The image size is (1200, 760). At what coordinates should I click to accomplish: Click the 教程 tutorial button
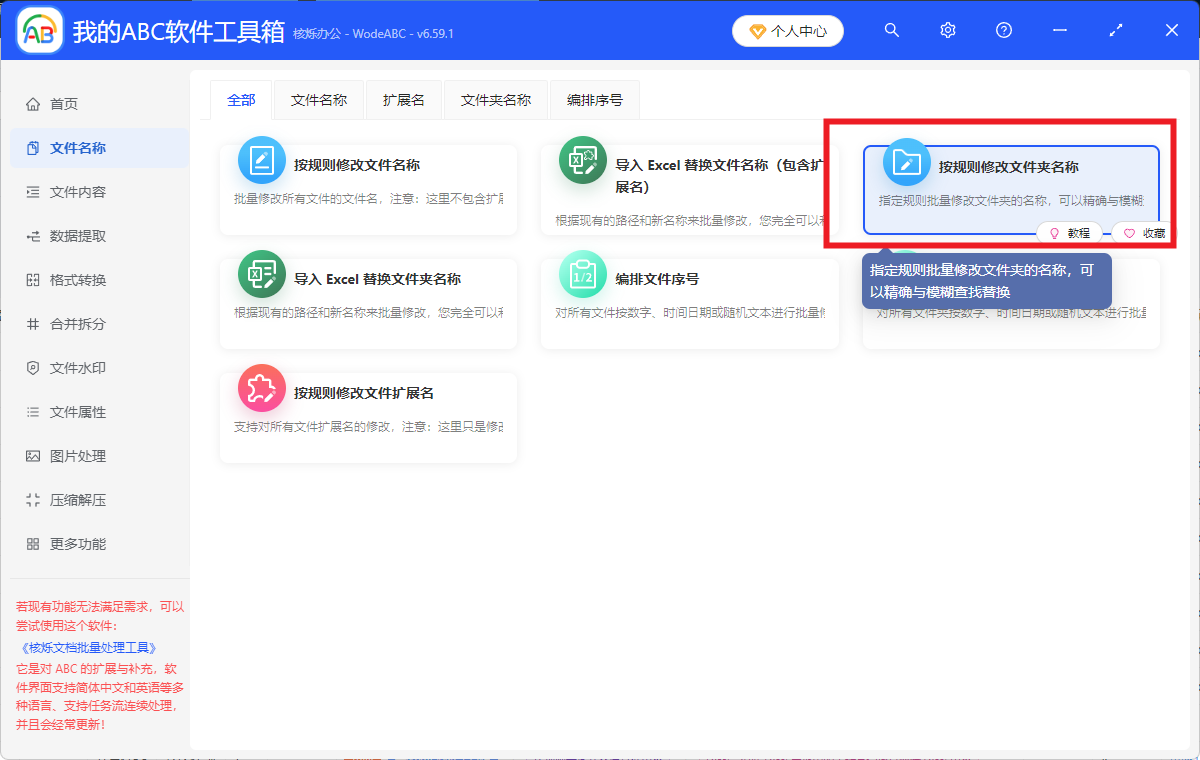pyautogui.click(x=1071, y=233)
